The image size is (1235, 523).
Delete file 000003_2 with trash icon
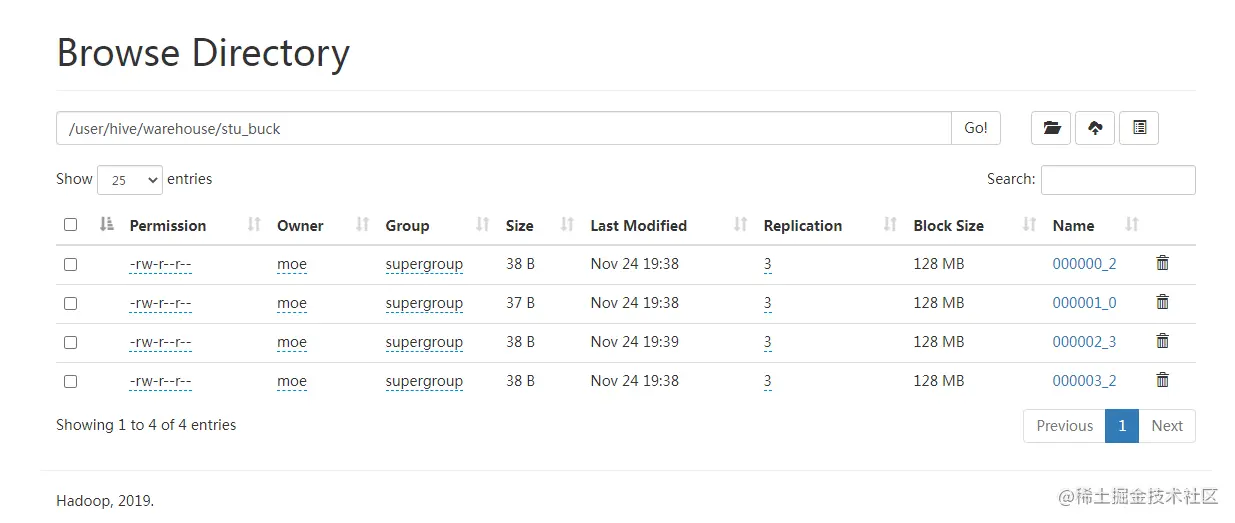click(x=1162, y=380)
